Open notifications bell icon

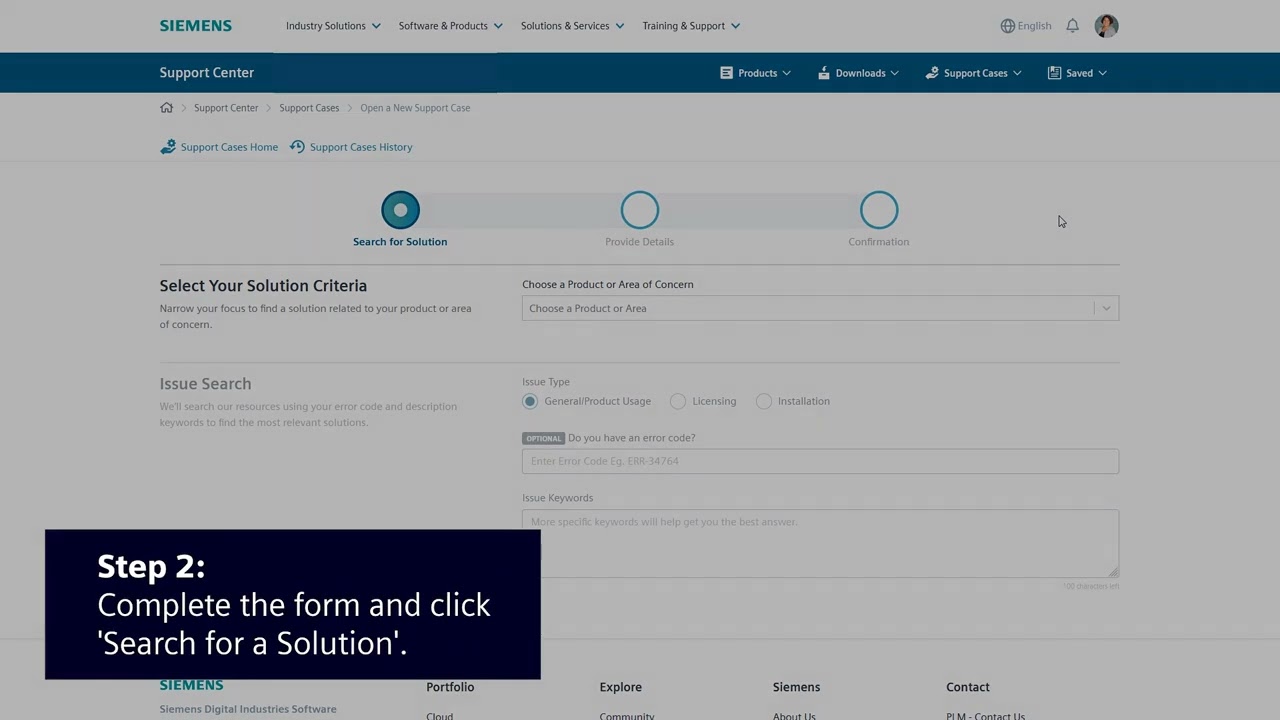[1072, 26]
